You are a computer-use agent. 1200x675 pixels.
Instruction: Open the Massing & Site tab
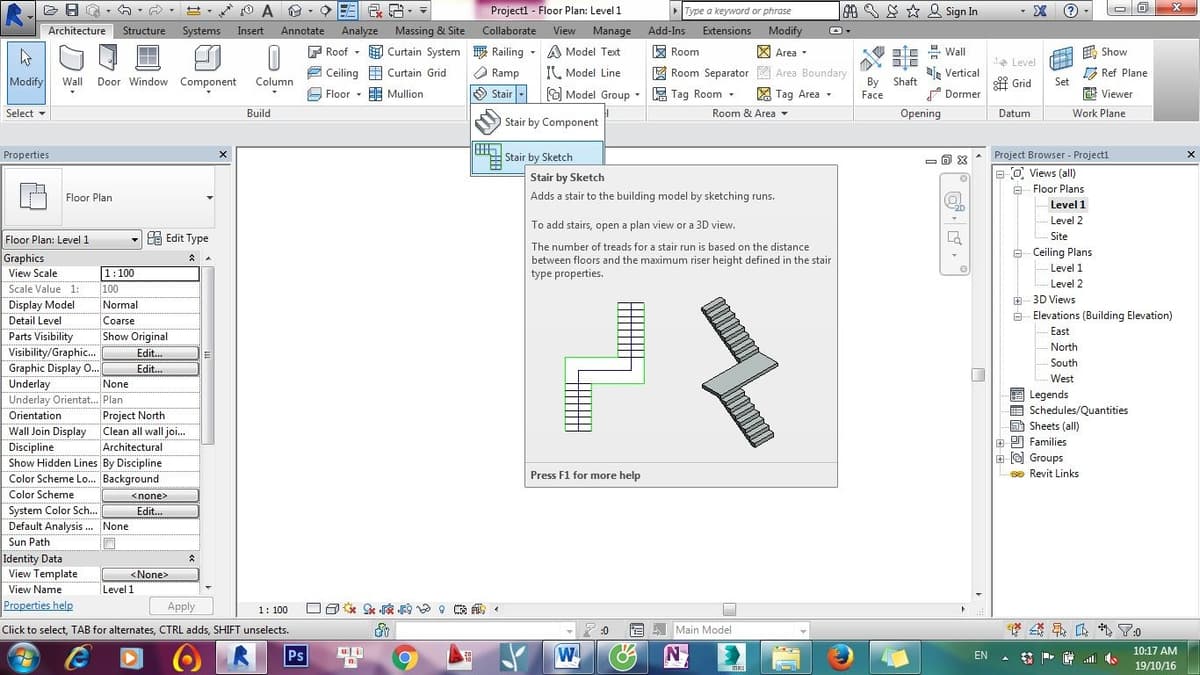430,31
